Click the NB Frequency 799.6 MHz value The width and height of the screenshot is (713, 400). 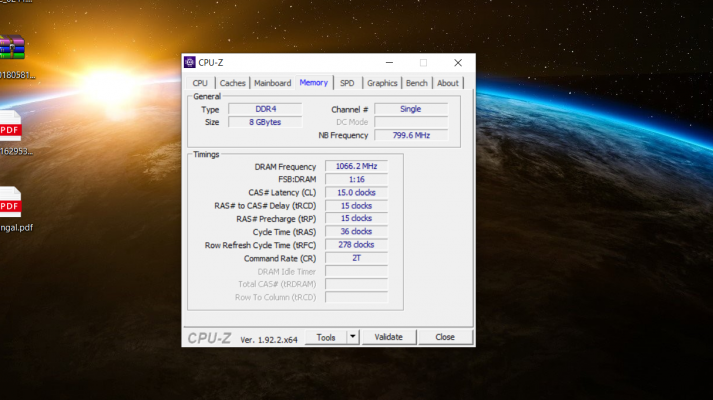411,135
